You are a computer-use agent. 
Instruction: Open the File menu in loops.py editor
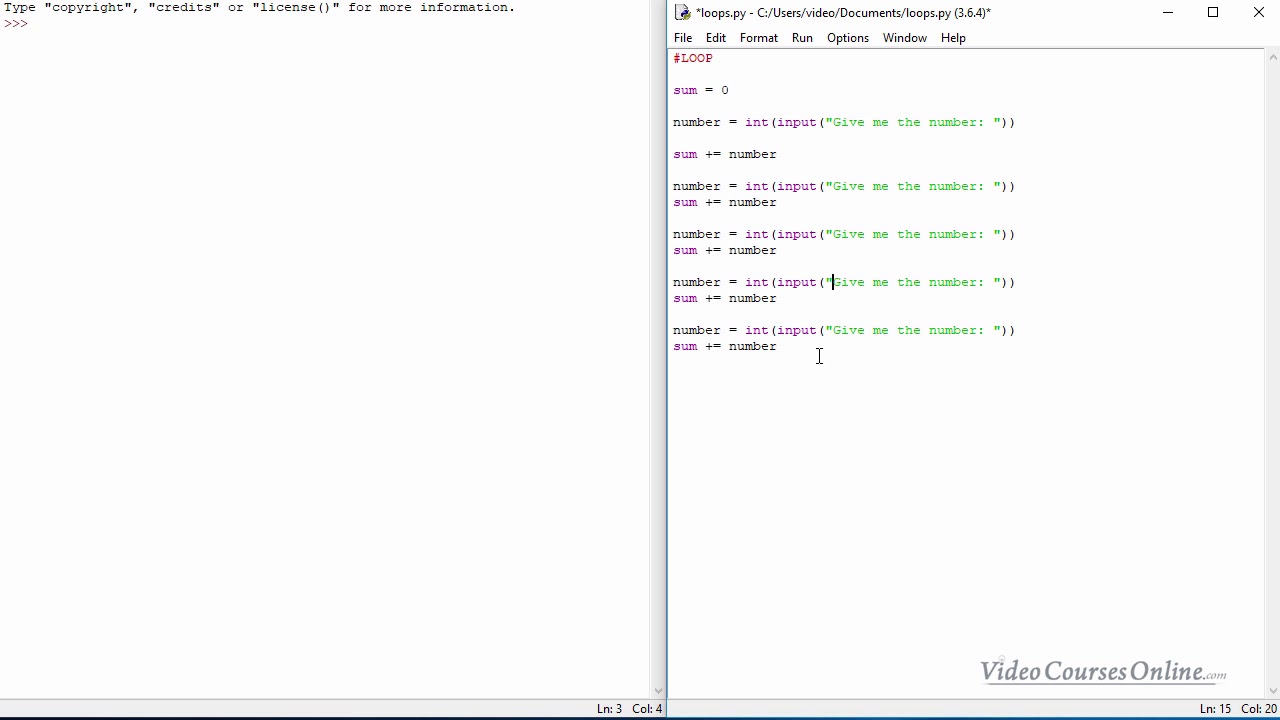point(683,38)
